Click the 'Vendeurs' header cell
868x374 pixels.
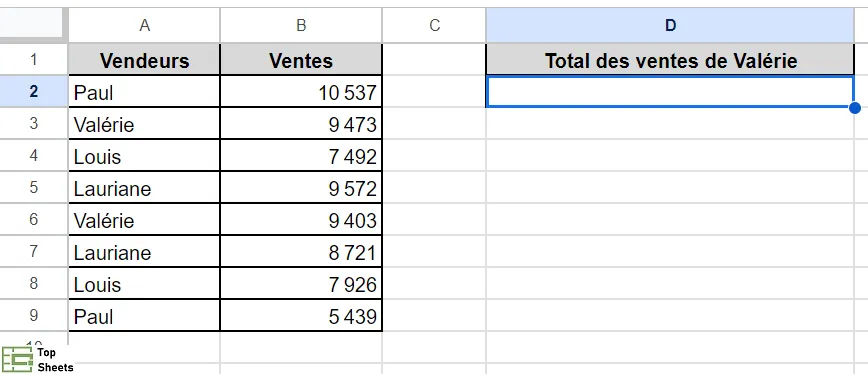144,60
